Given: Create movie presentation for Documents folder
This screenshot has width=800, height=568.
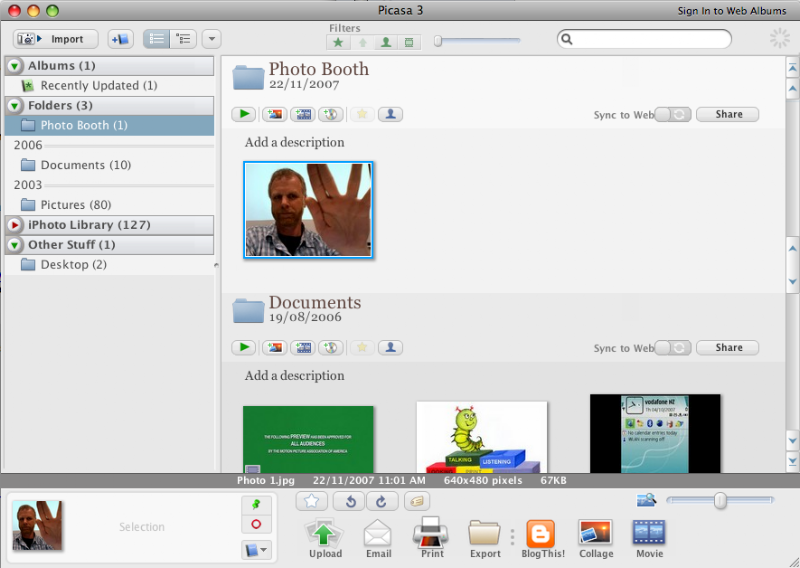Looking at the screenshot, I should click(303, 348).
